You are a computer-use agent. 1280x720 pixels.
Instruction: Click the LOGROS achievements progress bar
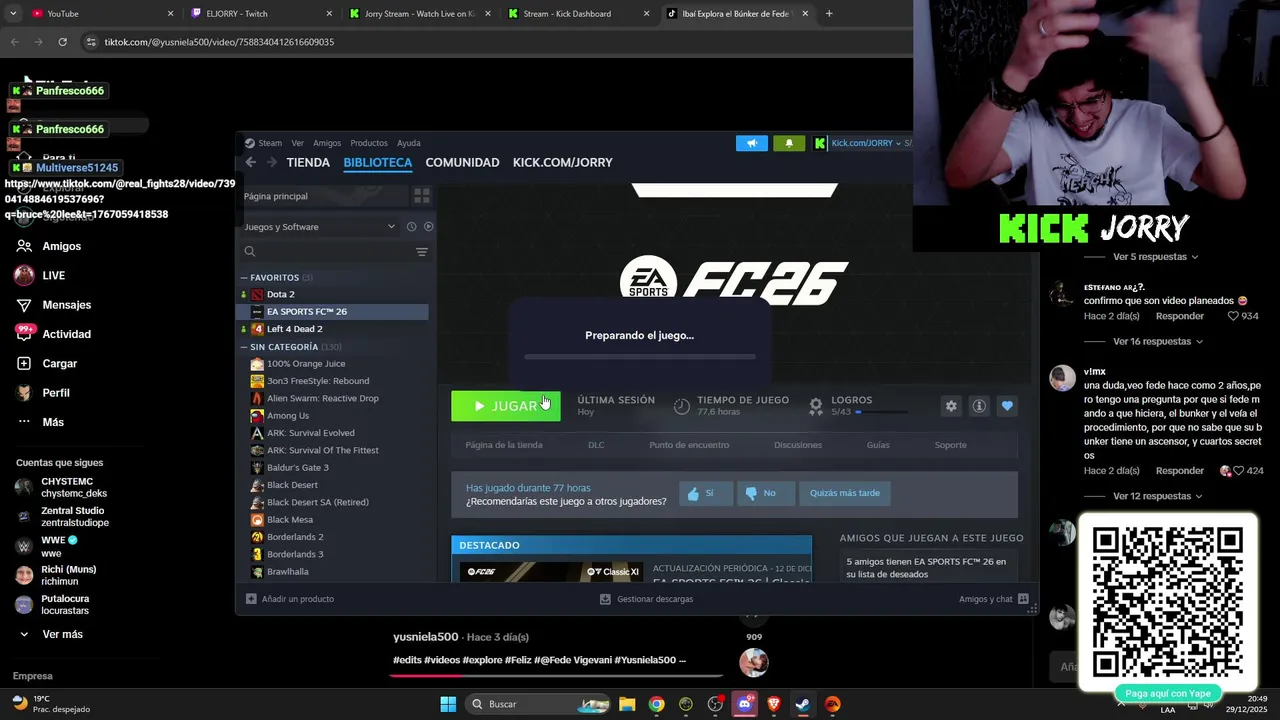pyautogui.click(x=883, y=412)
